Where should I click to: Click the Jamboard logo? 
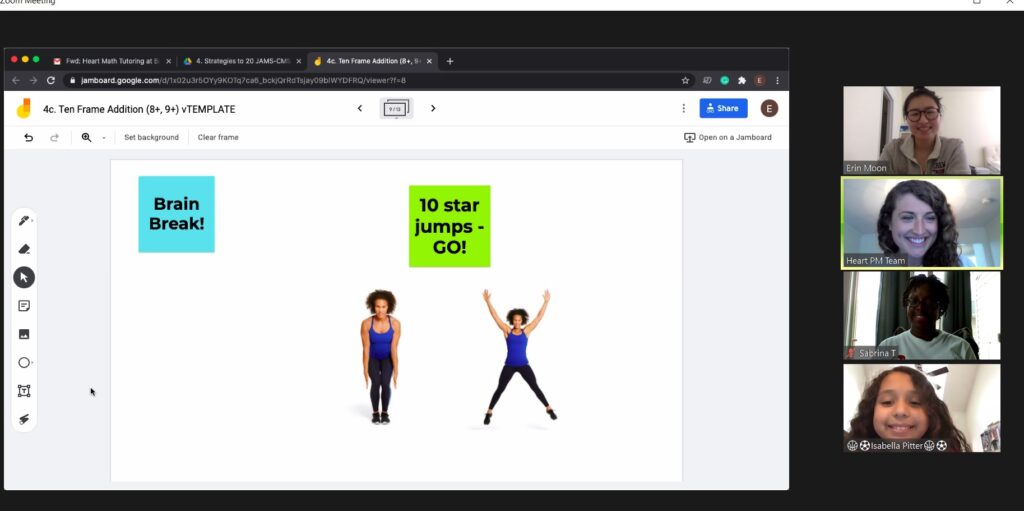[24, 108]
